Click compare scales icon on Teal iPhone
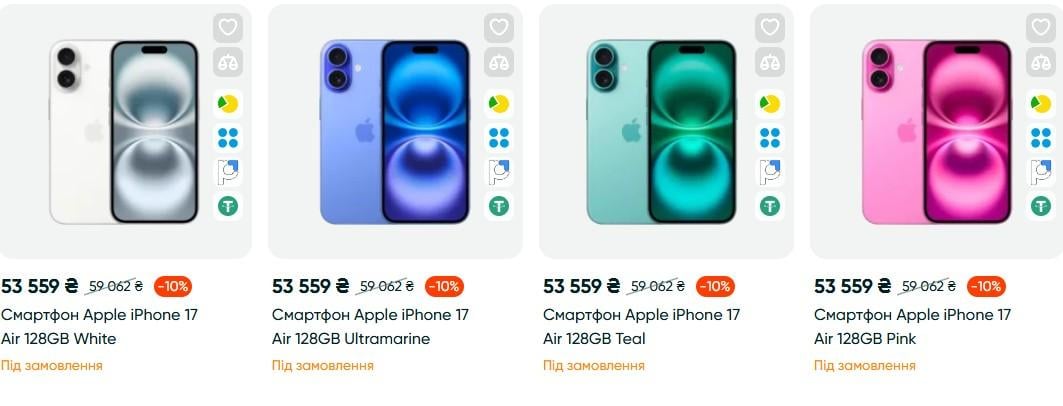The width and height of the screenshot is (1063, 406). point(770,62)
